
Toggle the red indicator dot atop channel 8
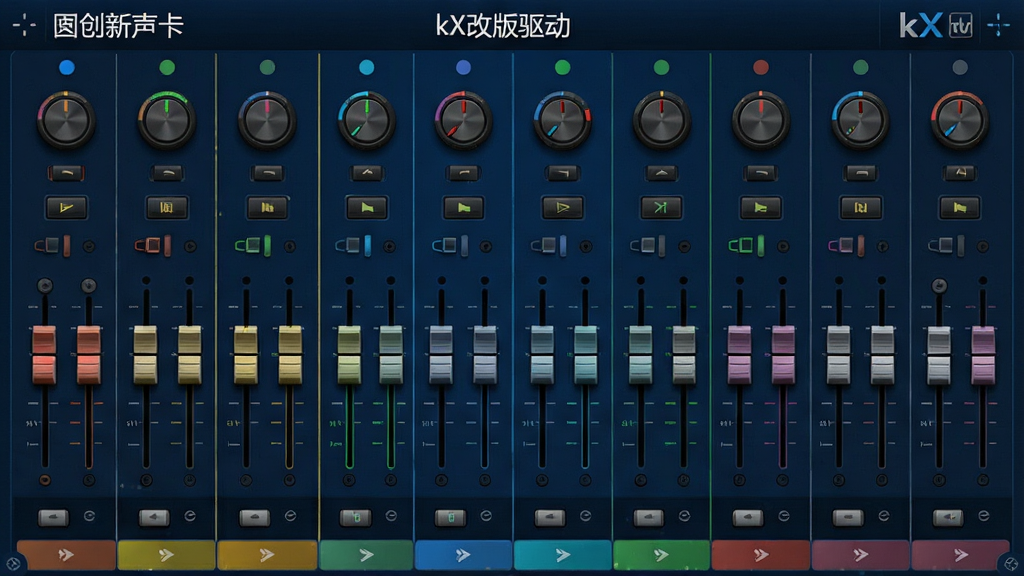click(760, 67)
